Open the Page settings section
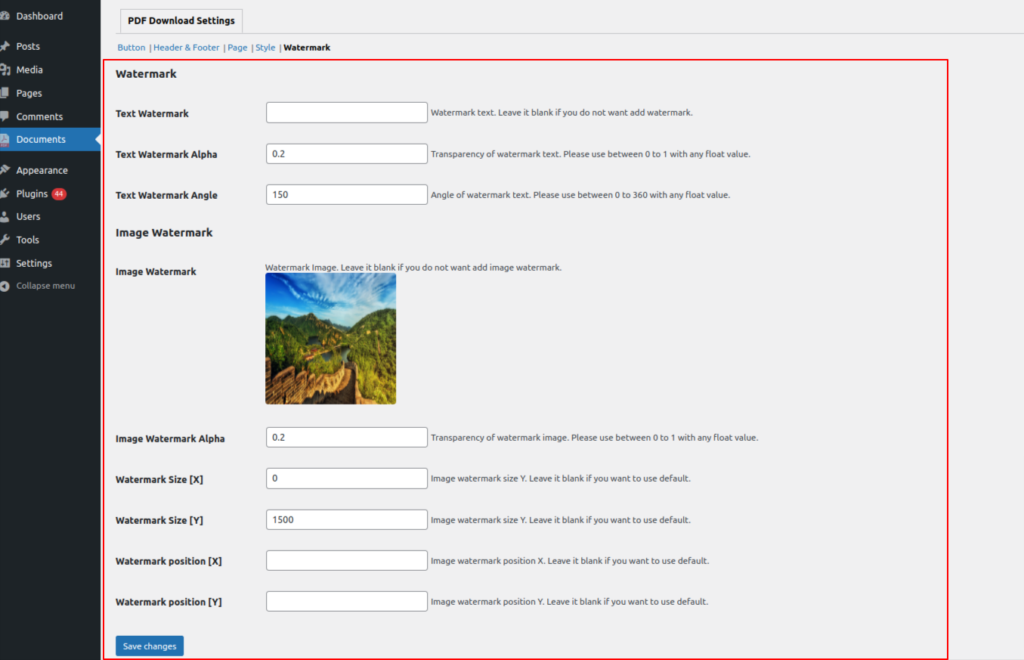The image size is (1024, 660). point(237,47)
